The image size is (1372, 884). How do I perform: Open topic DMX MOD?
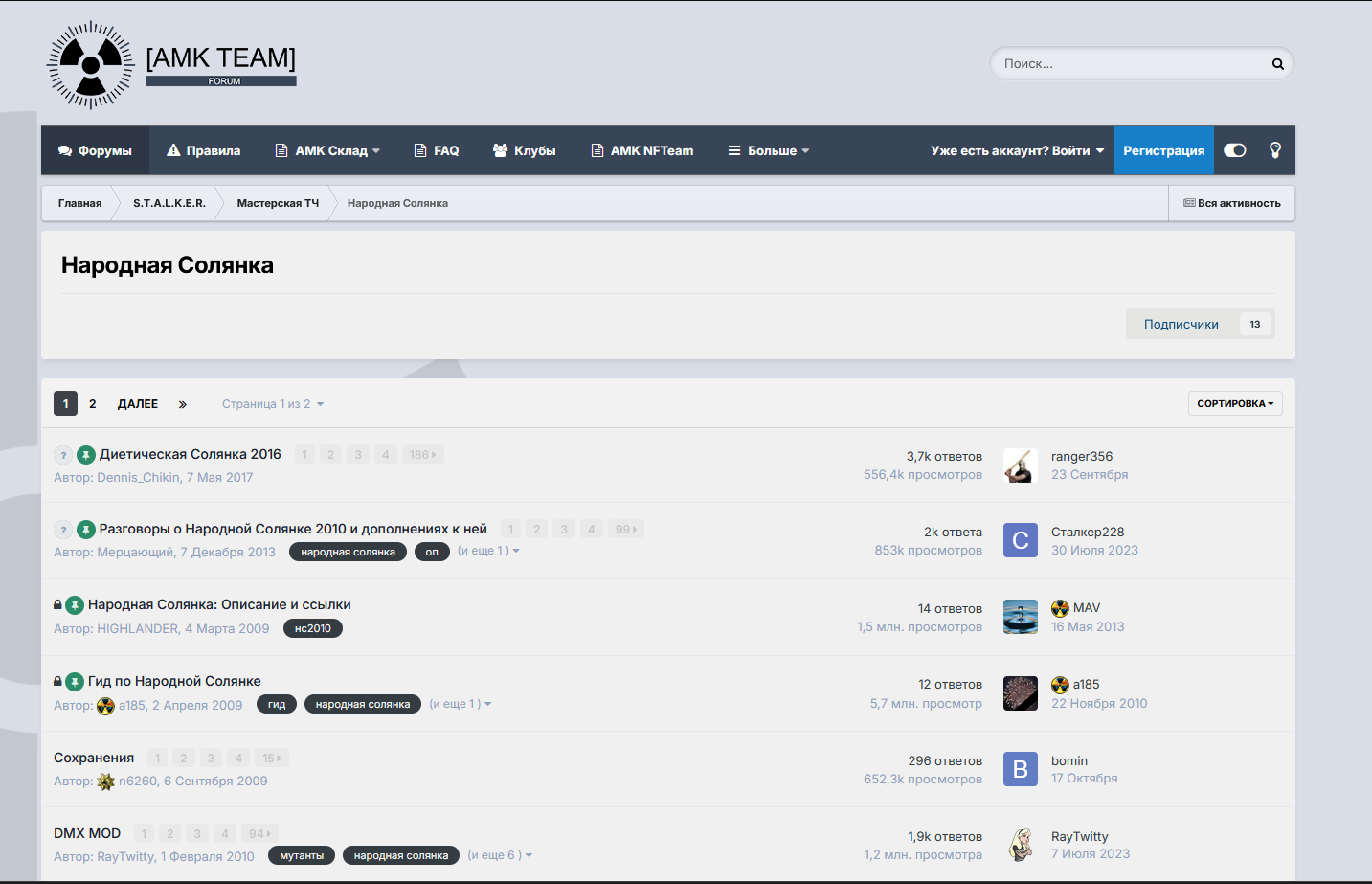coord(87,833)
